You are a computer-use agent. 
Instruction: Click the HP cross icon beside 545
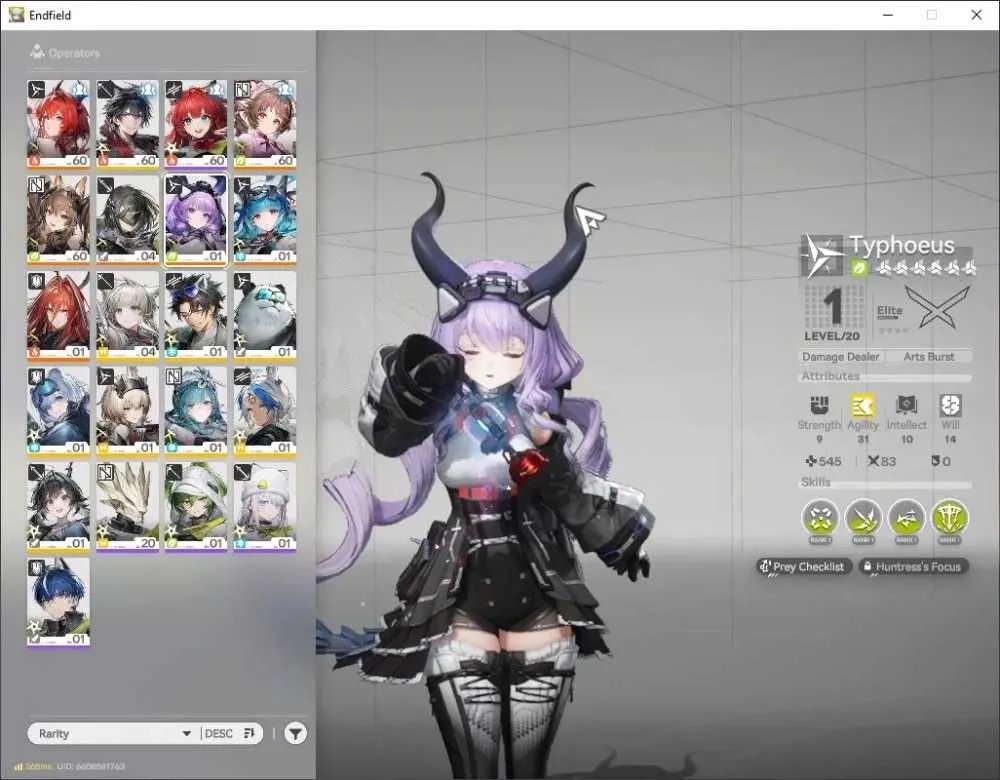(810, 460)
